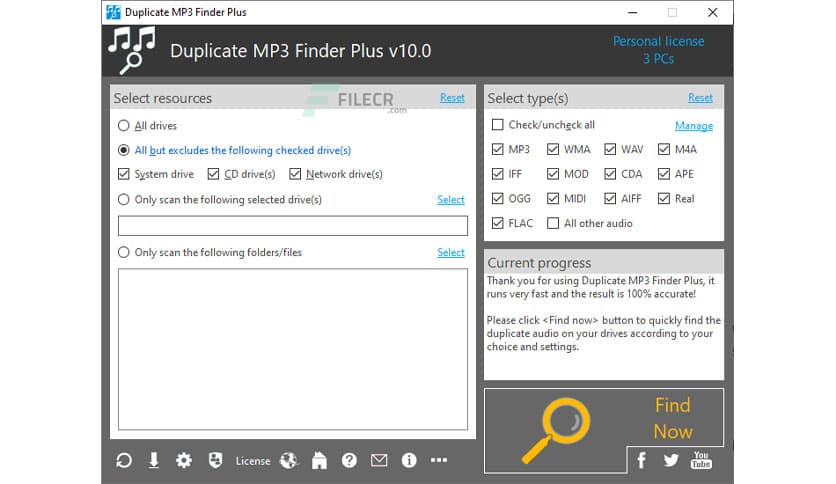Click the envelope email icon
Viewport: 836px width, 484px height.
pos(379,459)
